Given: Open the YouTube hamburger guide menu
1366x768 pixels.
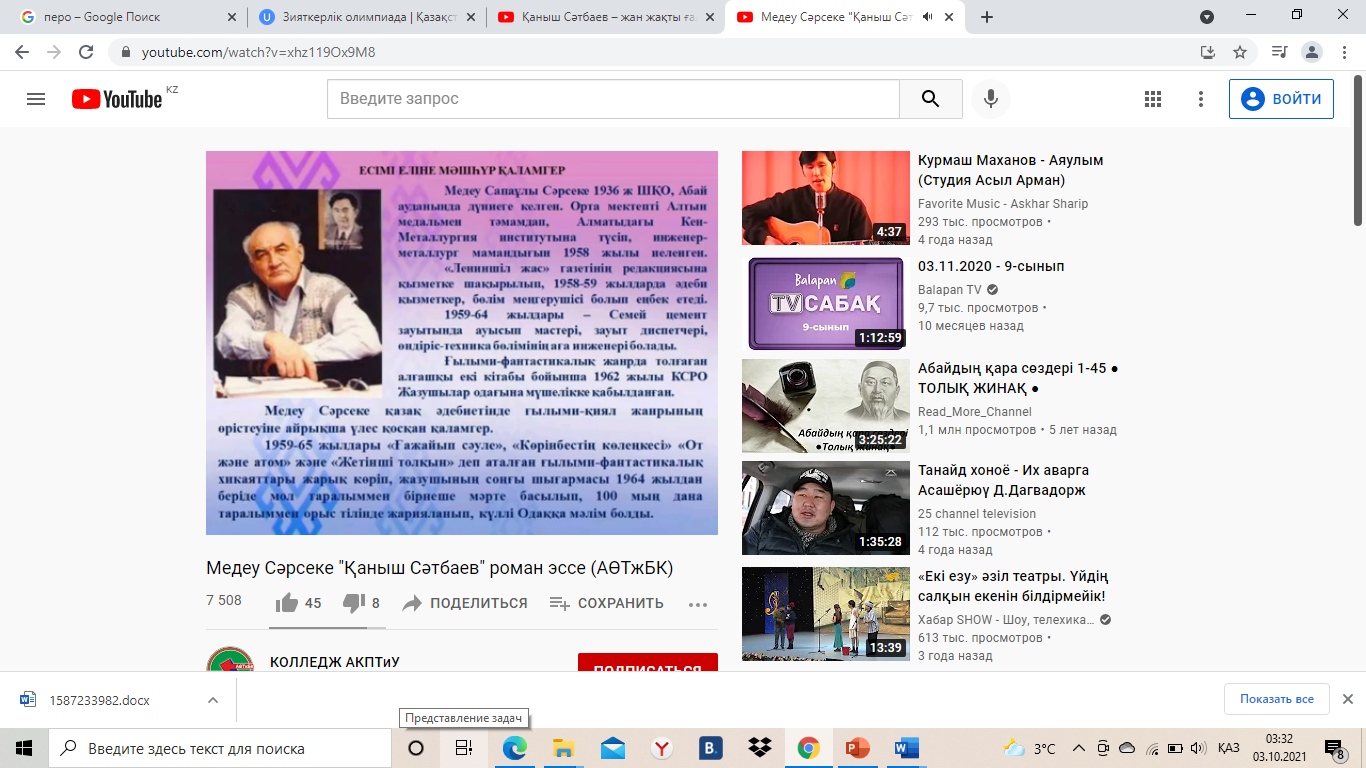Looking at the screenshot, I should coord(36,99).
